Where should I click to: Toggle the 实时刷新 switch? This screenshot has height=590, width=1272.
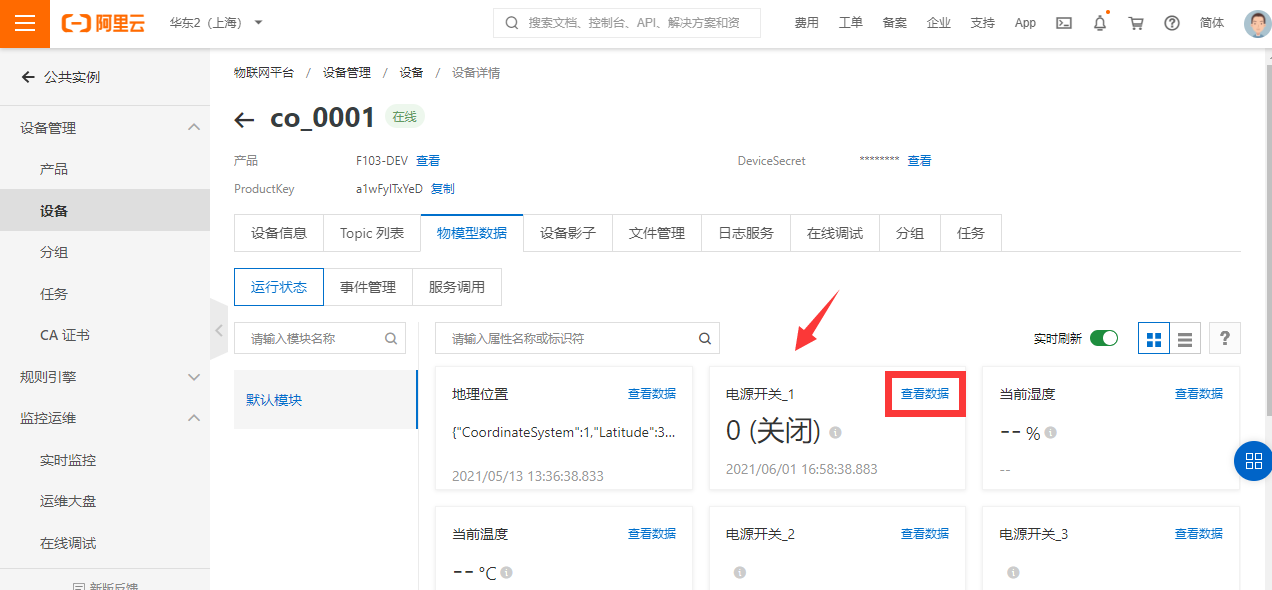tap(1104, 338)
